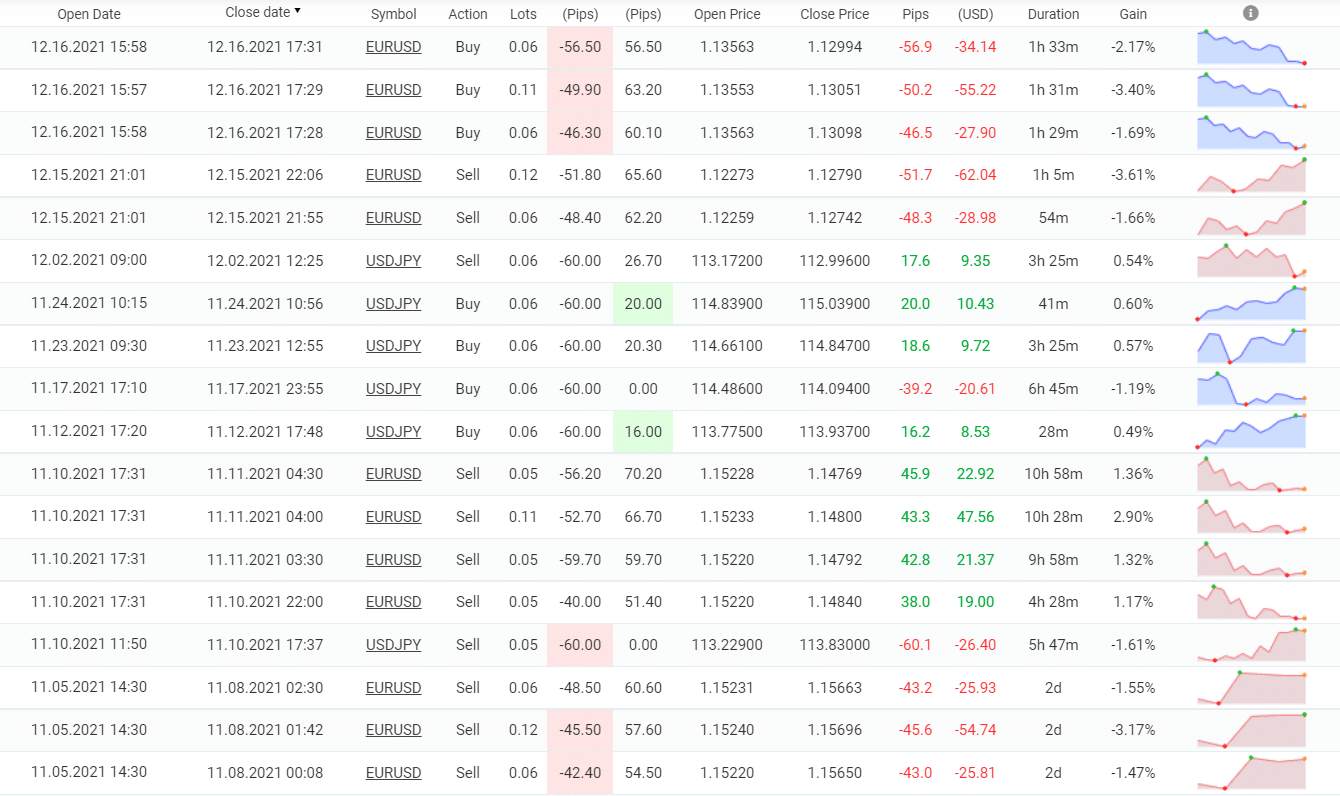The width and height of the screenshot is (1340, 796).
Task: Sort the table by Open Date column
Action: (87, 14)
